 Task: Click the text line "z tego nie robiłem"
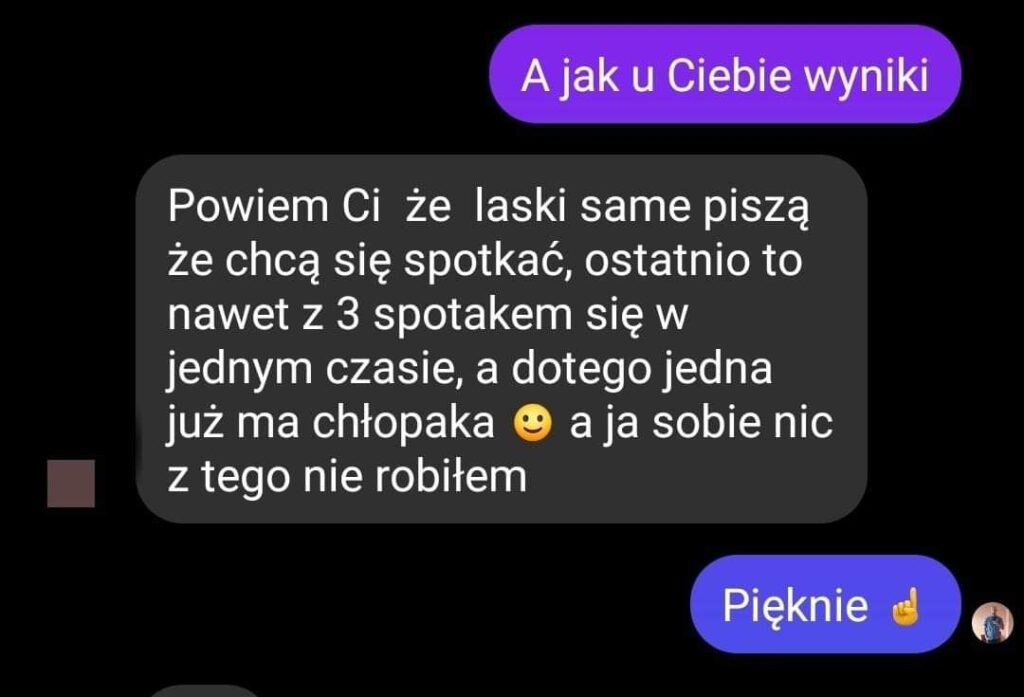point(347,477)
